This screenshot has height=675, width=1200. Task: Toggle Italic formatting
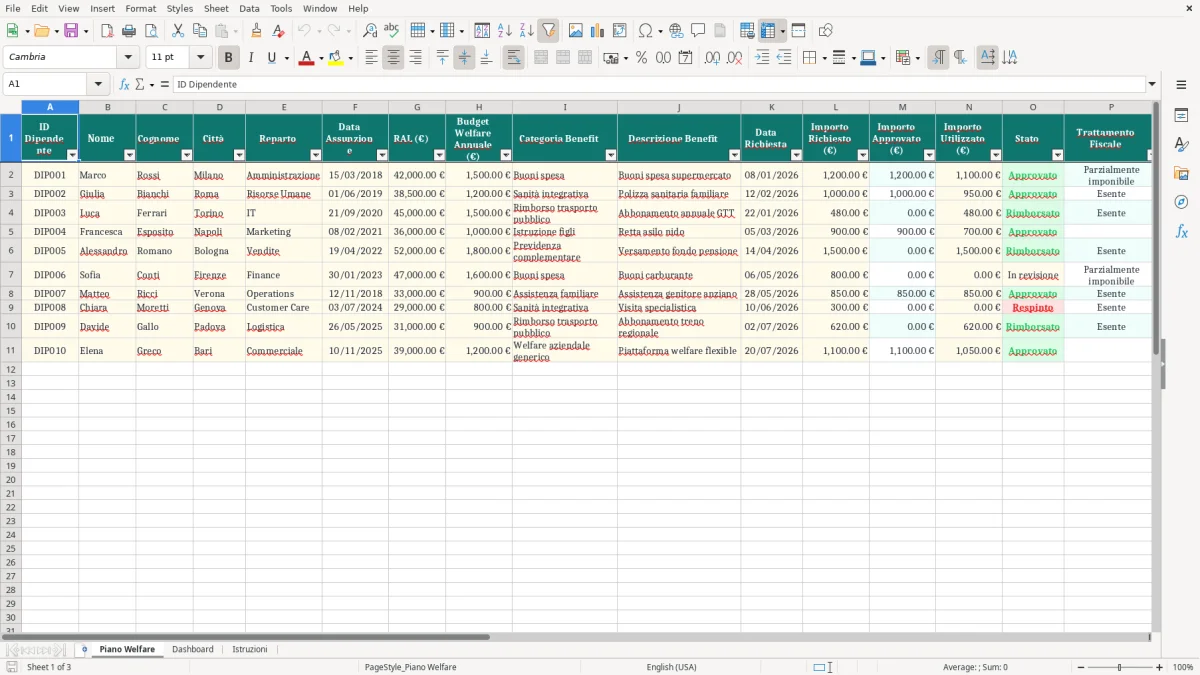251,58
